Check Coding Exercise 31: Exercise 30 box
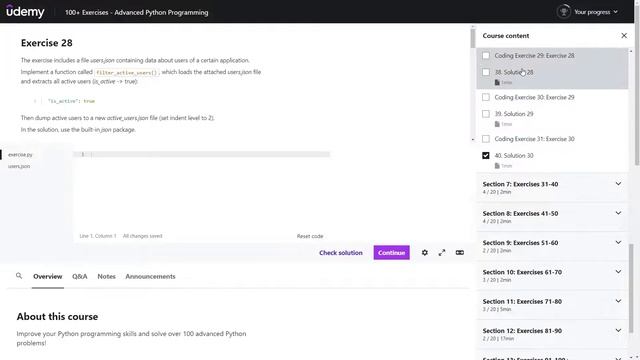 tap(486, 139)
